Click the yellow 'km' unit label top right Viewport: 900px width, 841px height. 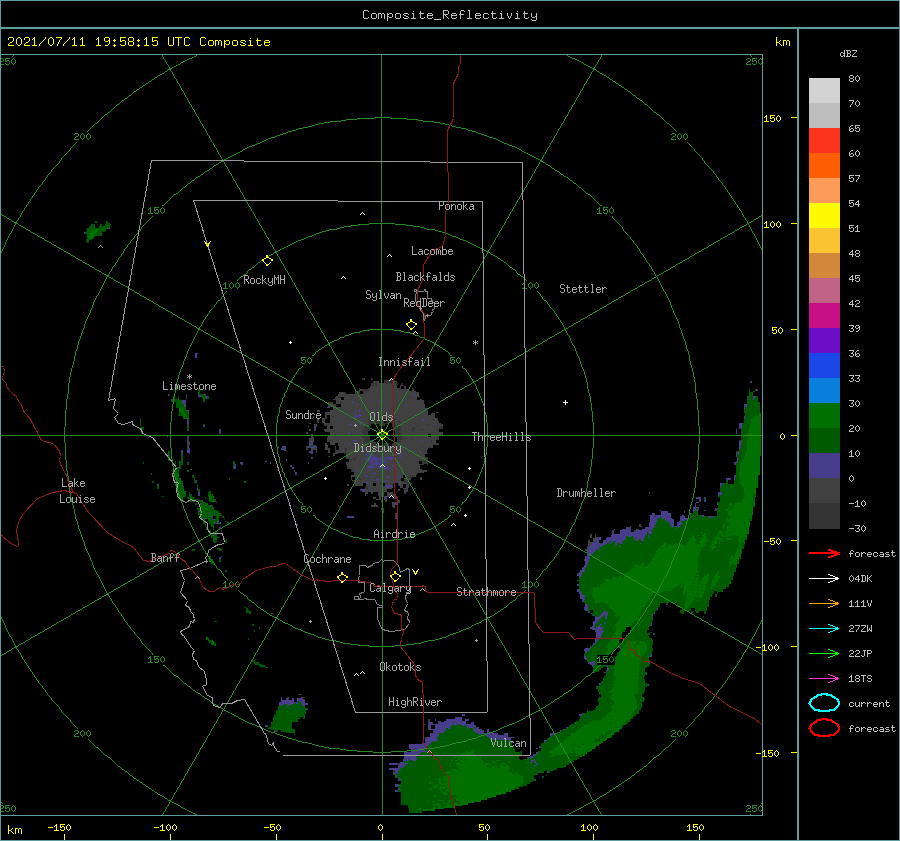pos(782,42)
